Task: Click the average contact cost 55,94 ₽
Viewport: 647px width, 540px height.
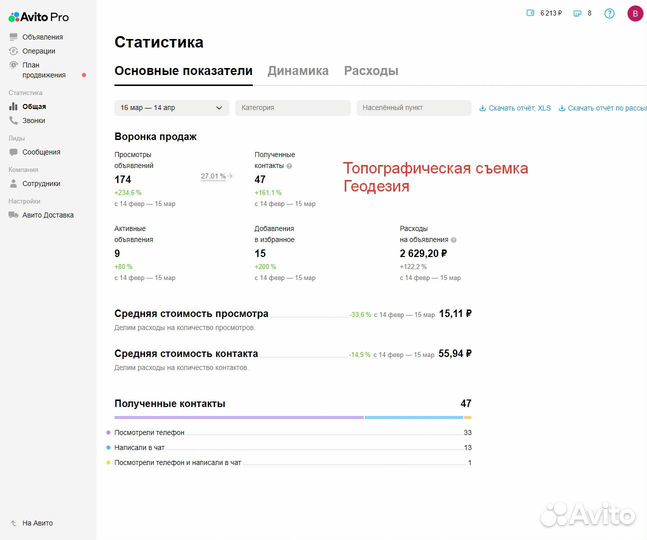Action: coord(455,354)
